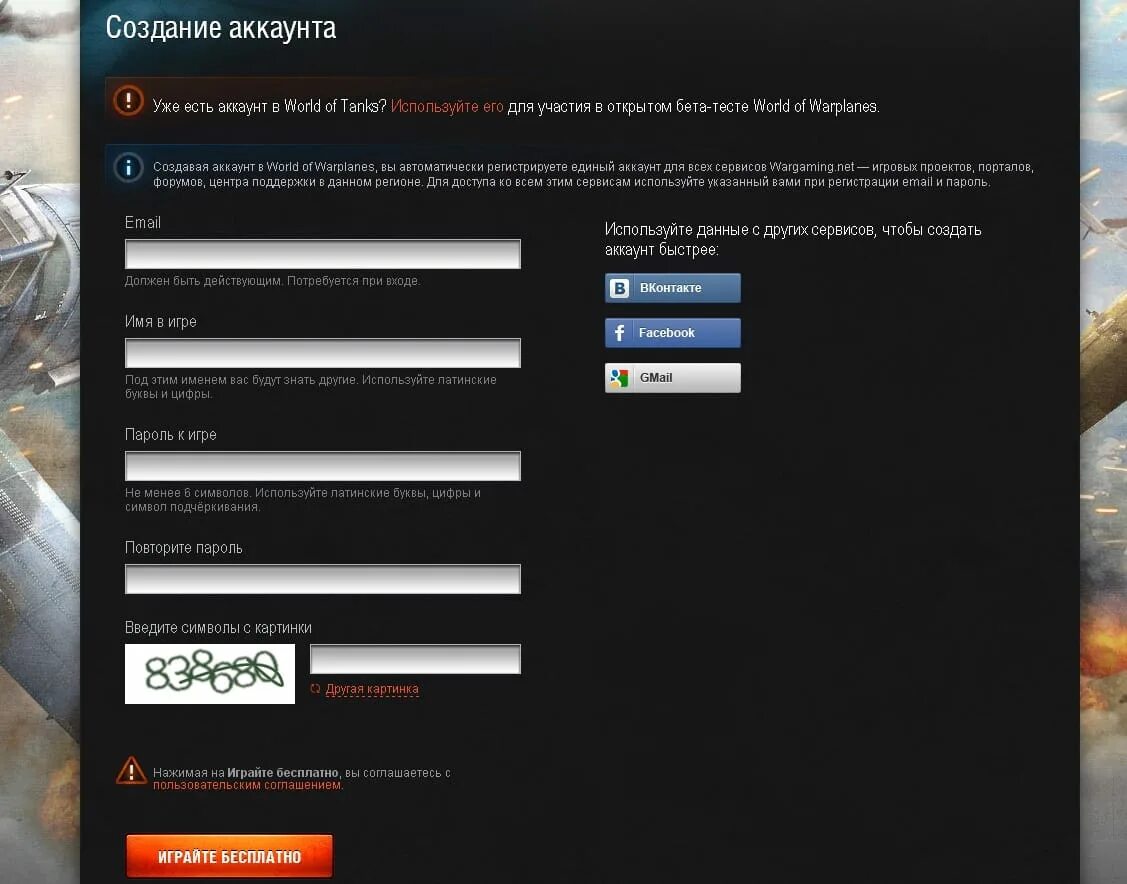
Task: Click the Facebook 'f' logo icon
Action: (619, 333)
